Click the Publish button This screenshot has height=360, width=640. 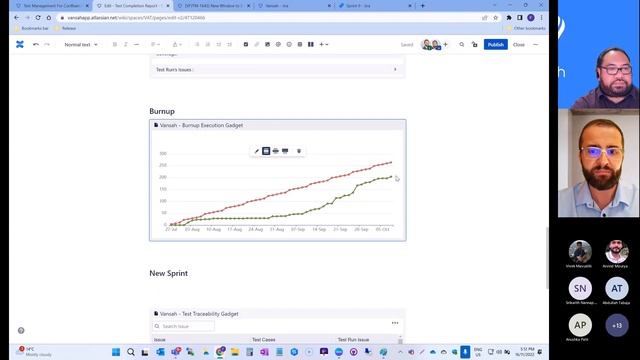[x=496, y=44]
